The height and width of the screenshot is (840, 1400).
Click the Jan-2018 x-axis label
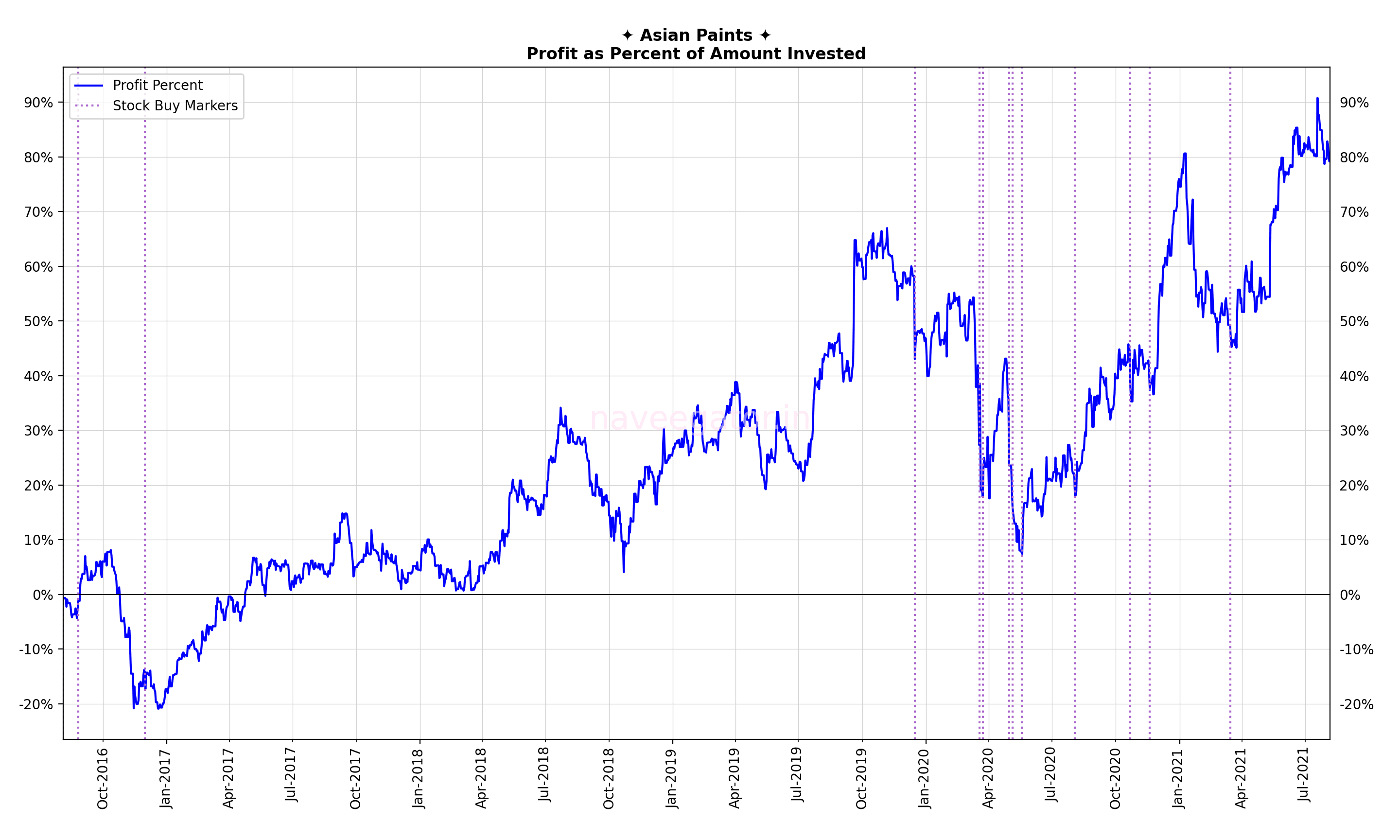[418, 779]
